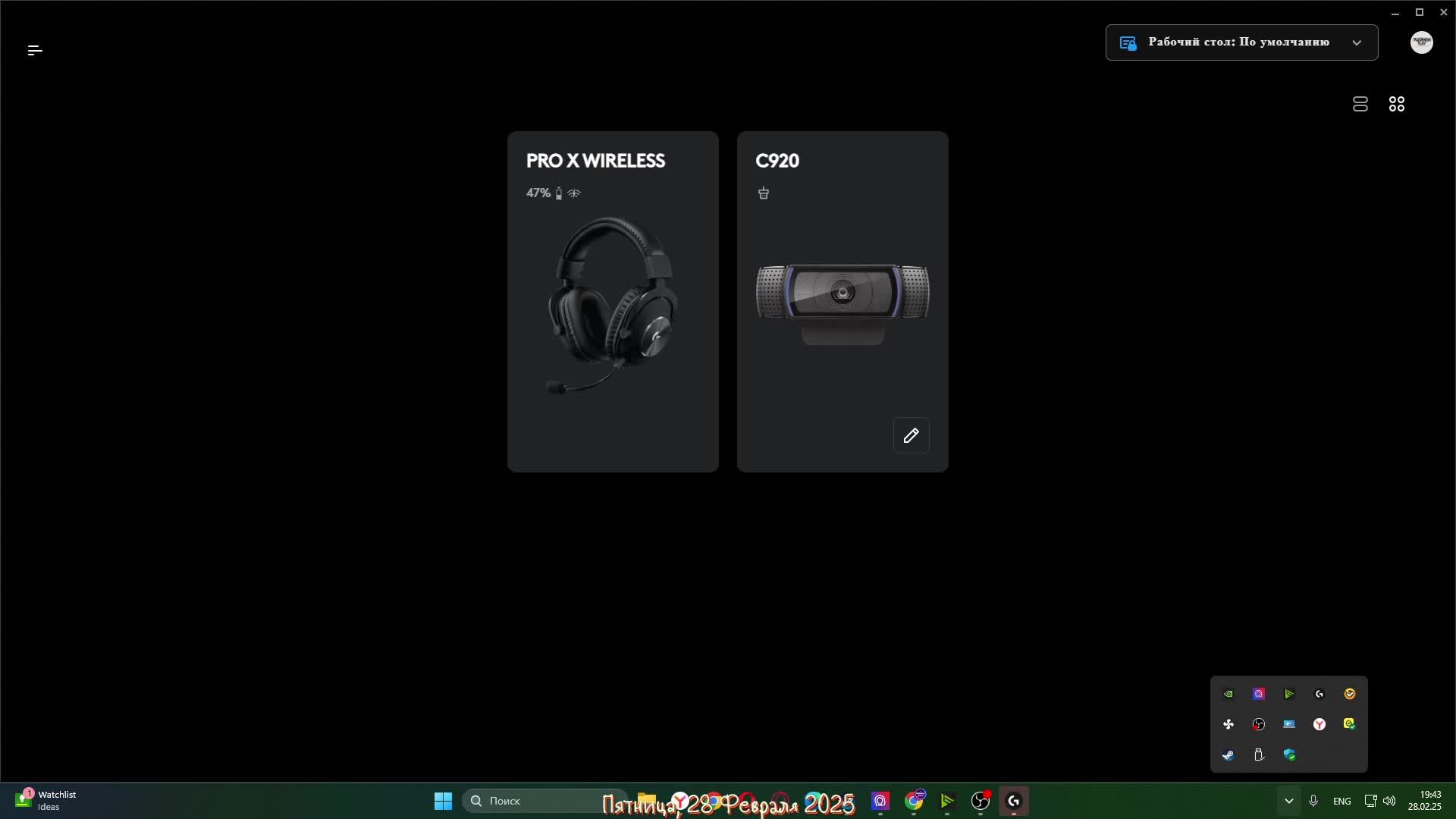Click the taskbar search box

[x=542, y=801]
